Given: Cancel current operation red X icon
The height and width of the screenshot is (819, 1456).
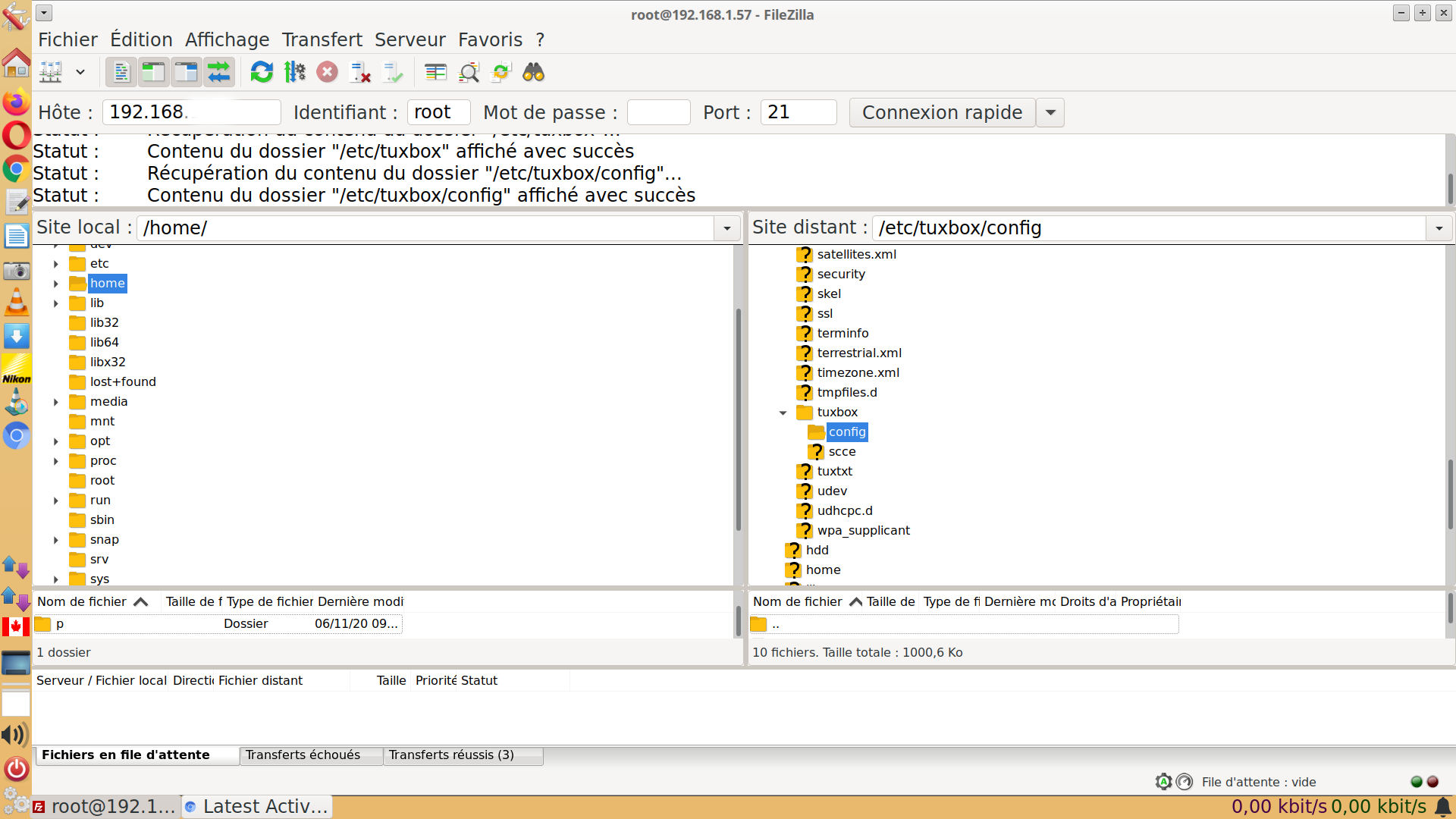Looking at the screenshot, I should coord(327,73).
